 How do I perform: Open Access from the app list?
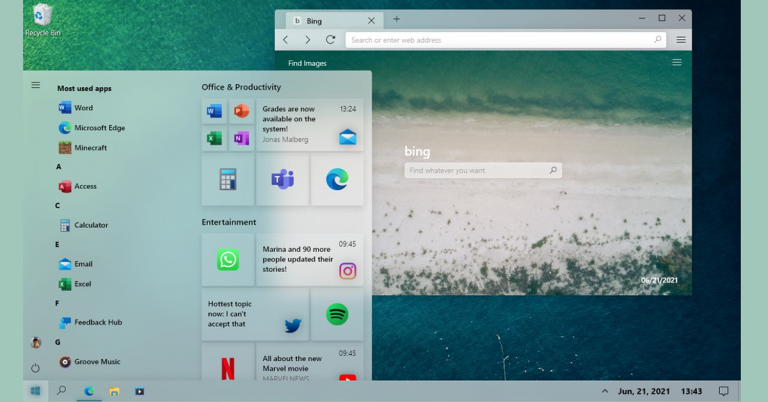point(77,186)
